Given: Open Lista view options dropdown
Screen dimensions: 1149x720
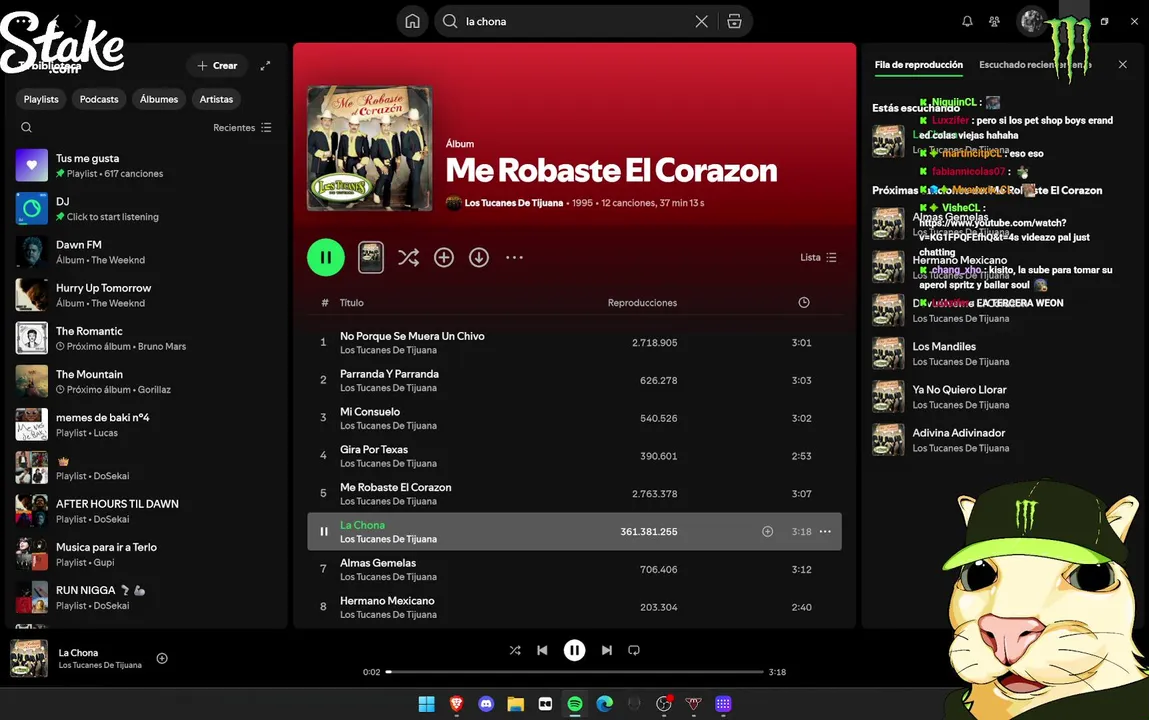Looking at the screenshot, I should pos(819,257).
